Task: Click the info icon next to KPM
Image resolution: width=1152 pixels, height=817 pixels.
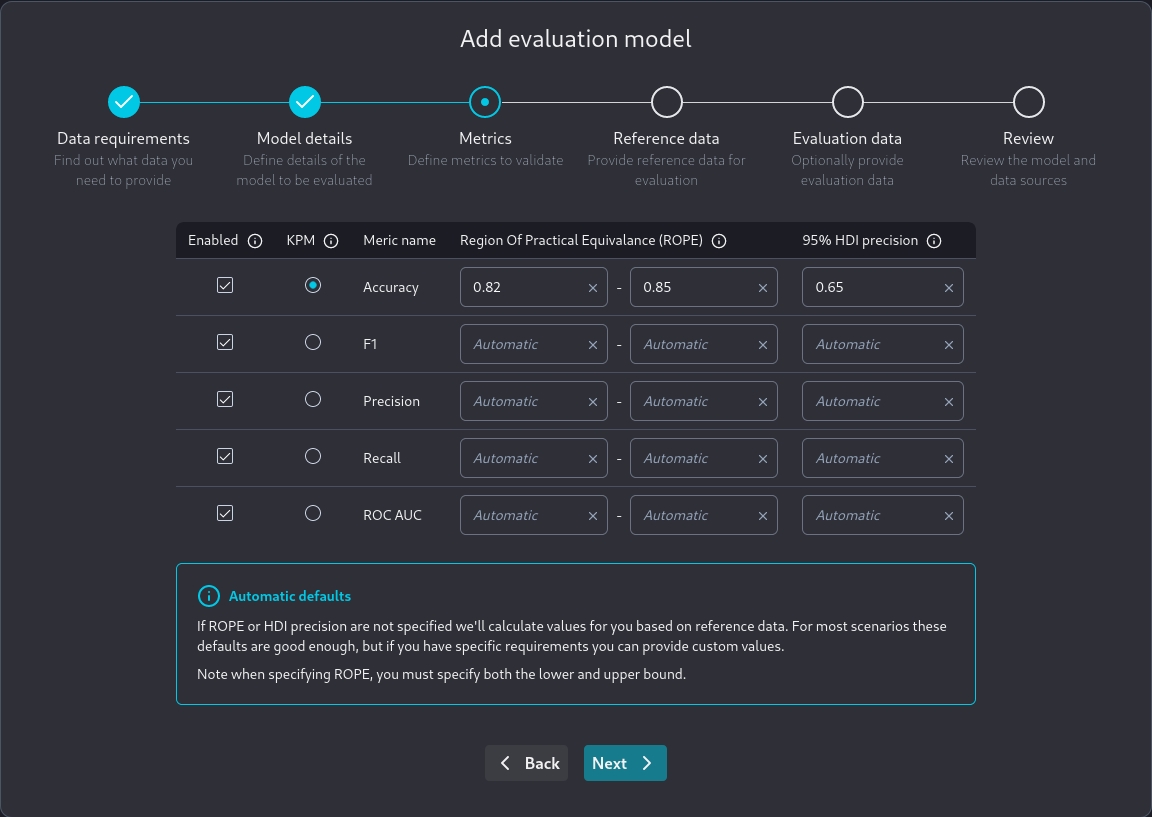Action: (331, 241)
